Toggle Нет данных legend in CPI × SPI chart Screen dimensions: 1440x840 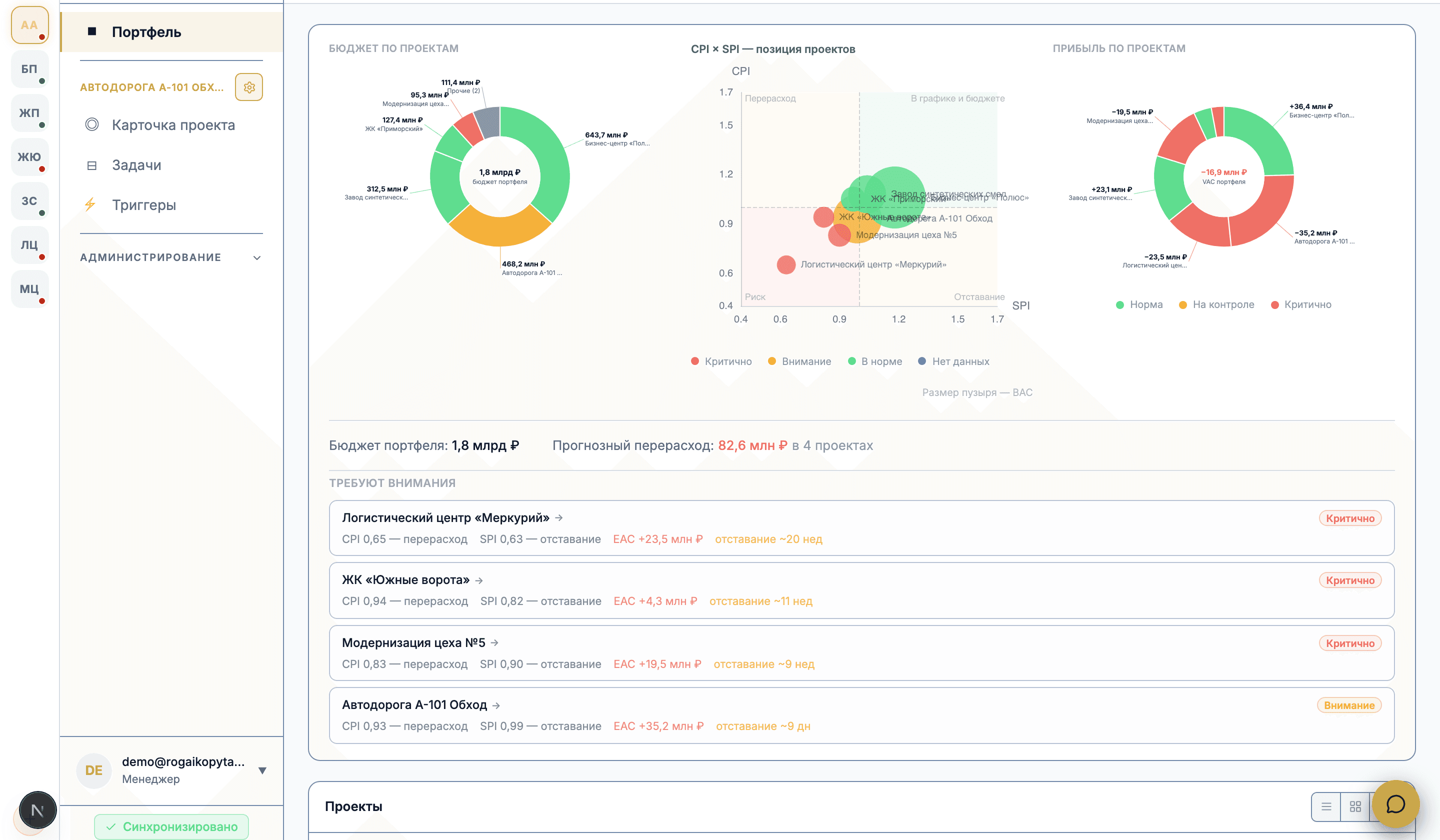tap(953, 361)
